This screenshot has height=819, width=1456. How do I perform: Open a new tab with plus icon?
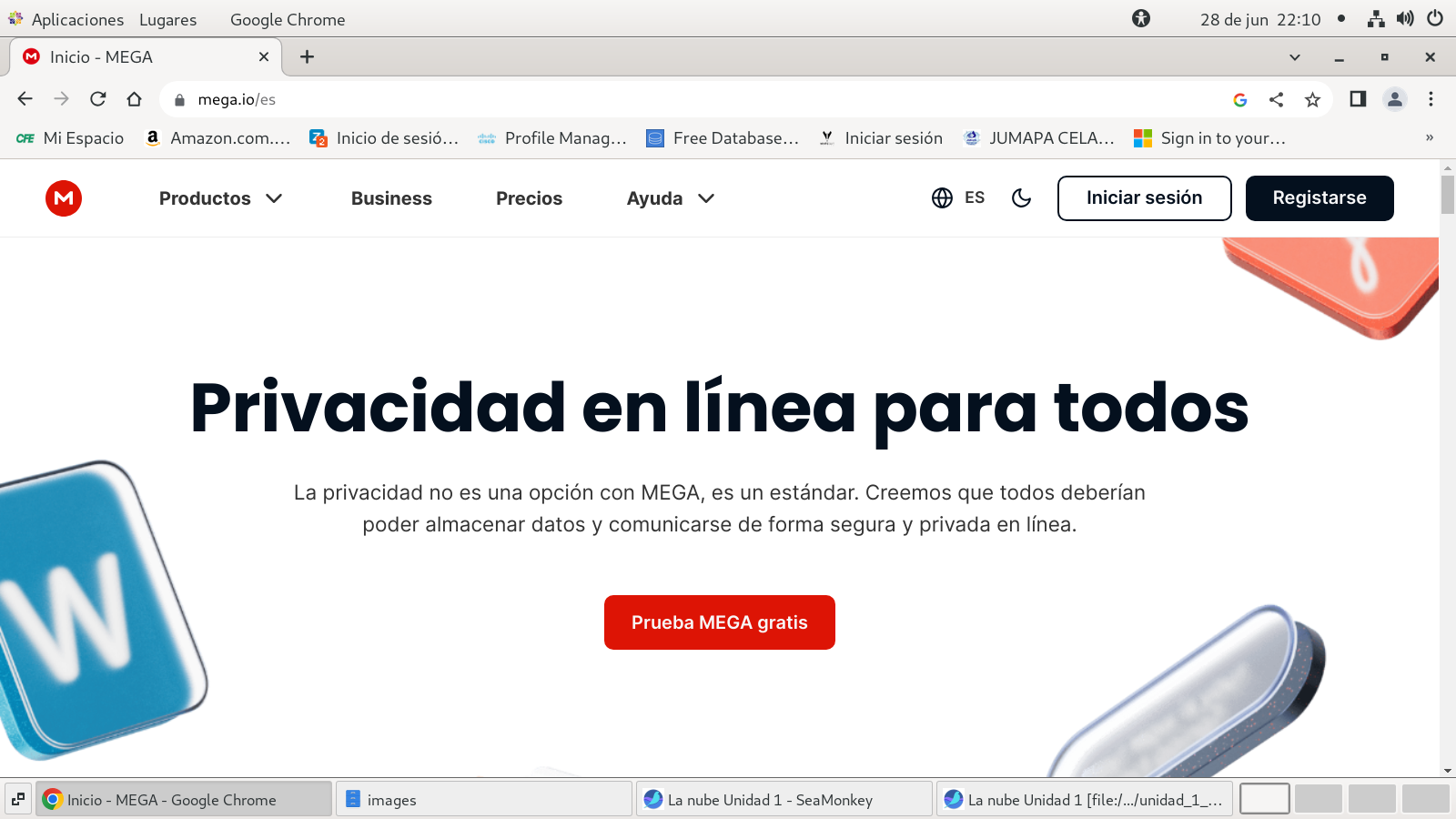pyautogui.click(x=308, y=57)
